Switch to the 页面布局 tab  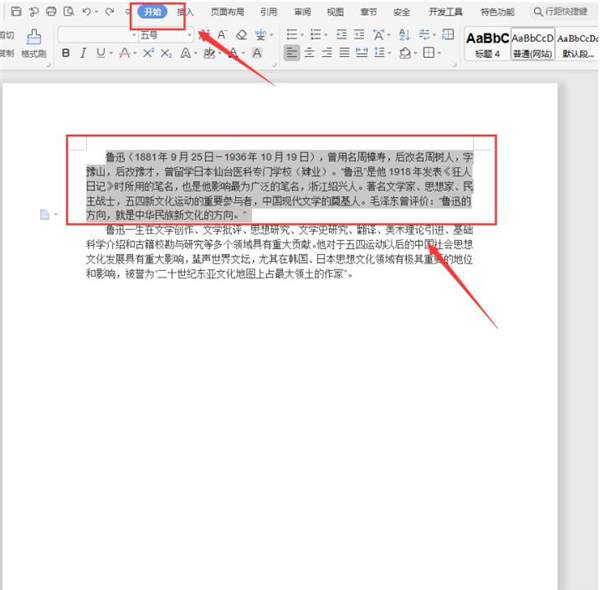pyautogui.click(x=227, y=12)
